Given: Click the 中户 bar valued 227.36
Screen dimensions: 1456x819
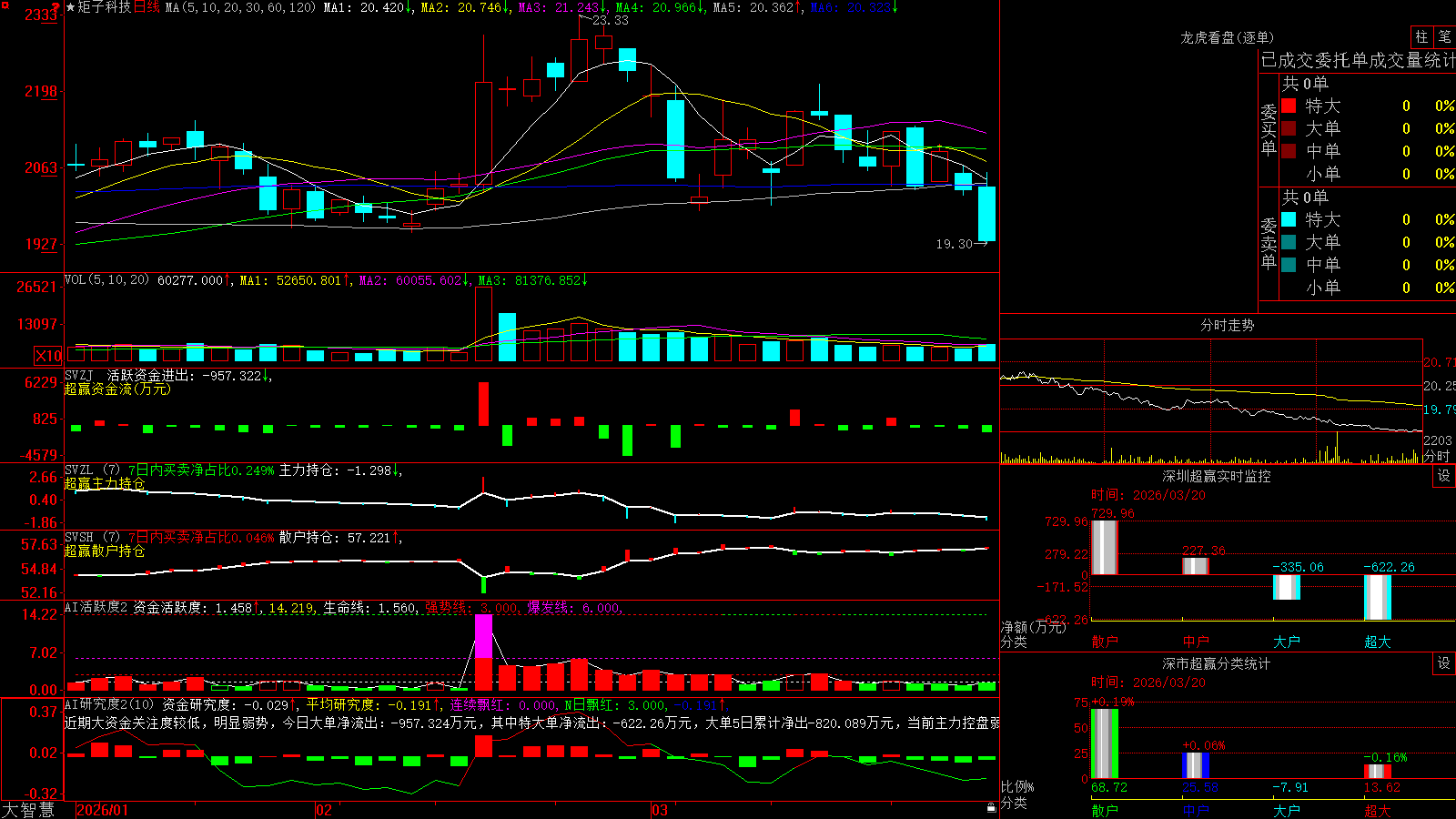Looking at the screenshot, I should (x=1196, y=566).
